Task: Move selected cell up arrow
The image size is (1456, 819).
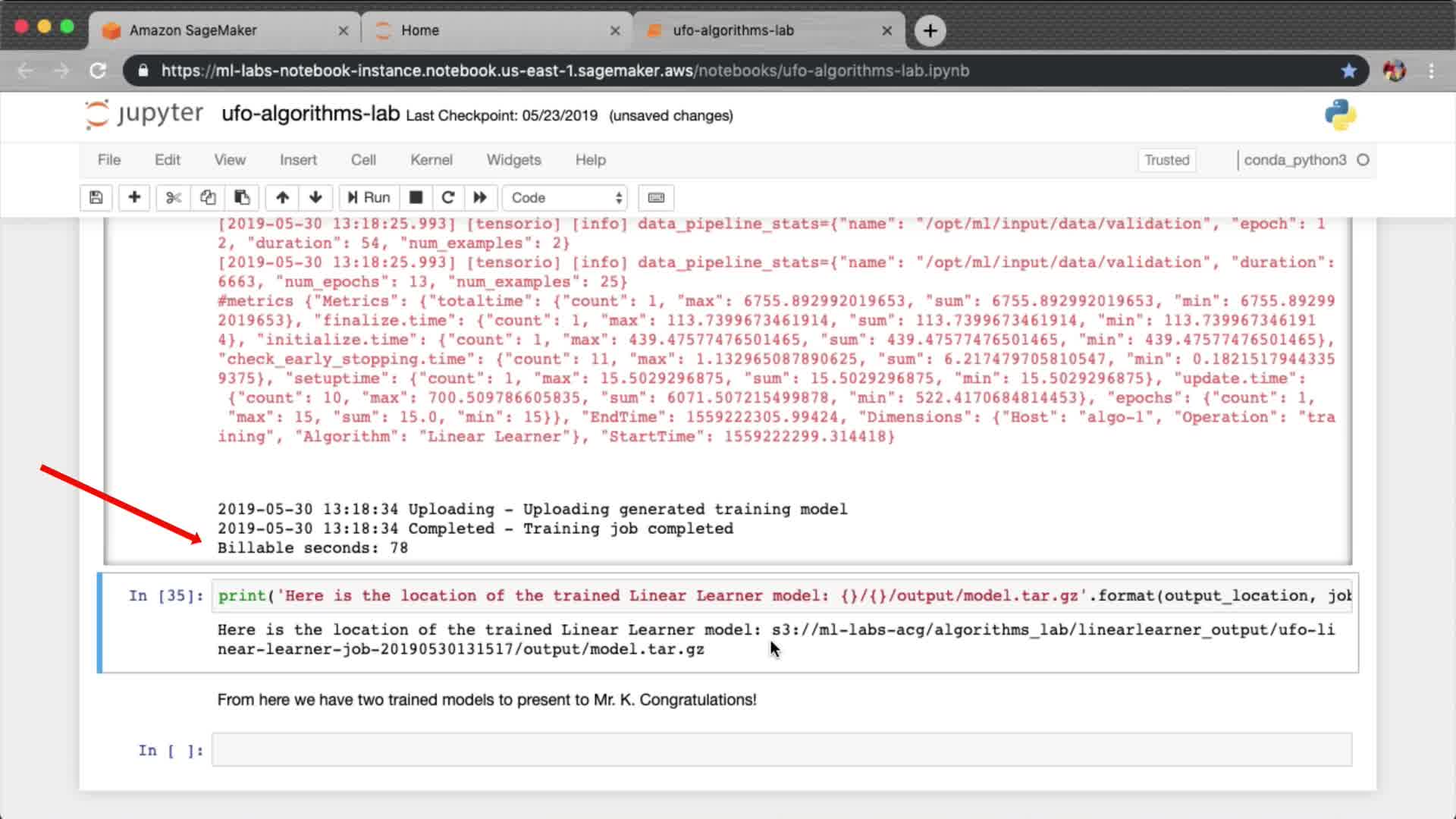Action: click(282, 198)
